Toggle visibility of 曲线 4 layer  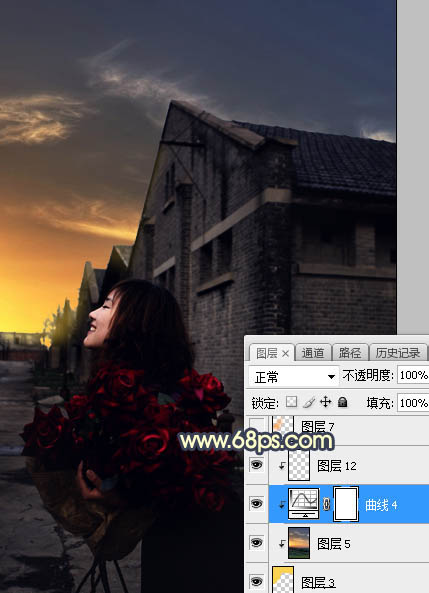pyautogui.click(x=257, y=504)
